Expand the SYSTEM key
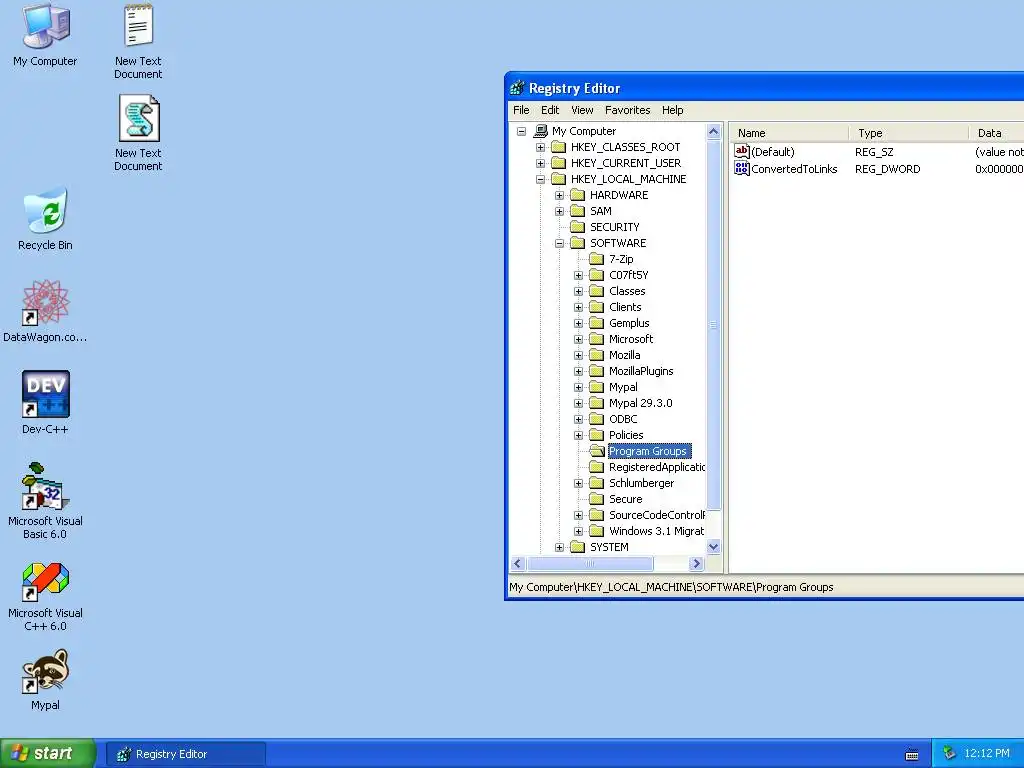Viewport: 1024px width, 768px height. [x=559, y=547]
